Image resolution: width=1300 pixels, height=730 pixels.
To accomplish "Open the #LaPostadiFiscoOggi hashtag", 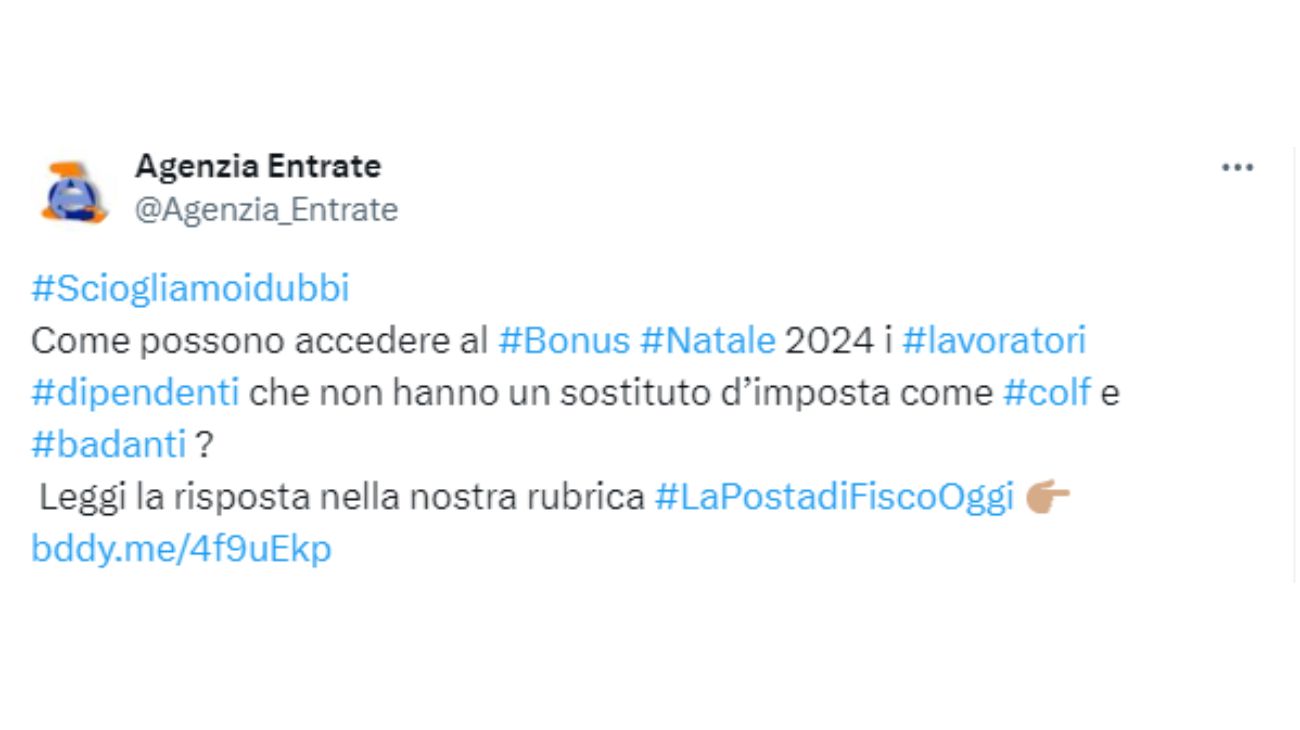I will 836,495.
